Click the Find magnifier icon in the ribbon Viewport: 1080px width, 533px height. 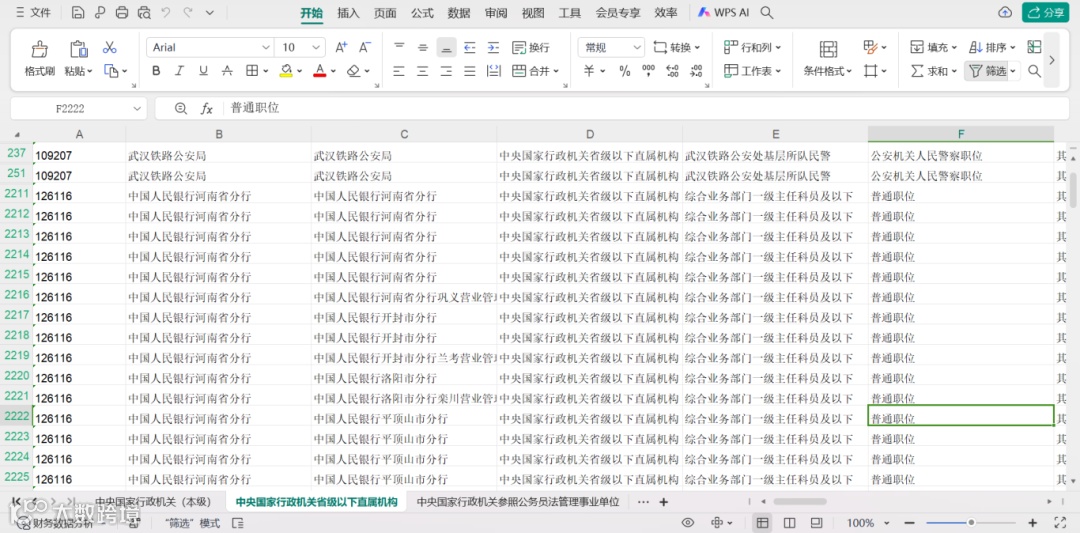point(1034,71)
